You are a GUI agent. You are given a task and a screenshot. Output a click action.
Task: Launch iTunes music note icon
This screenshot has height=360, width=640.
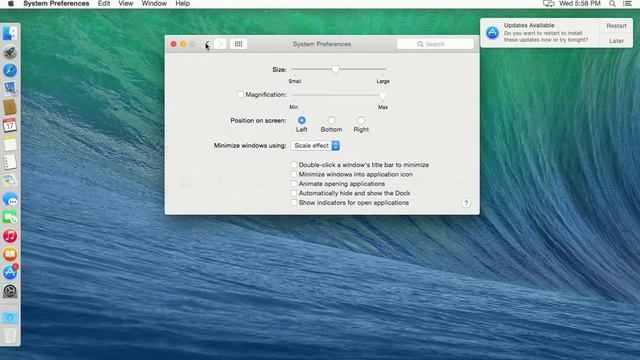tap(10, 236)
